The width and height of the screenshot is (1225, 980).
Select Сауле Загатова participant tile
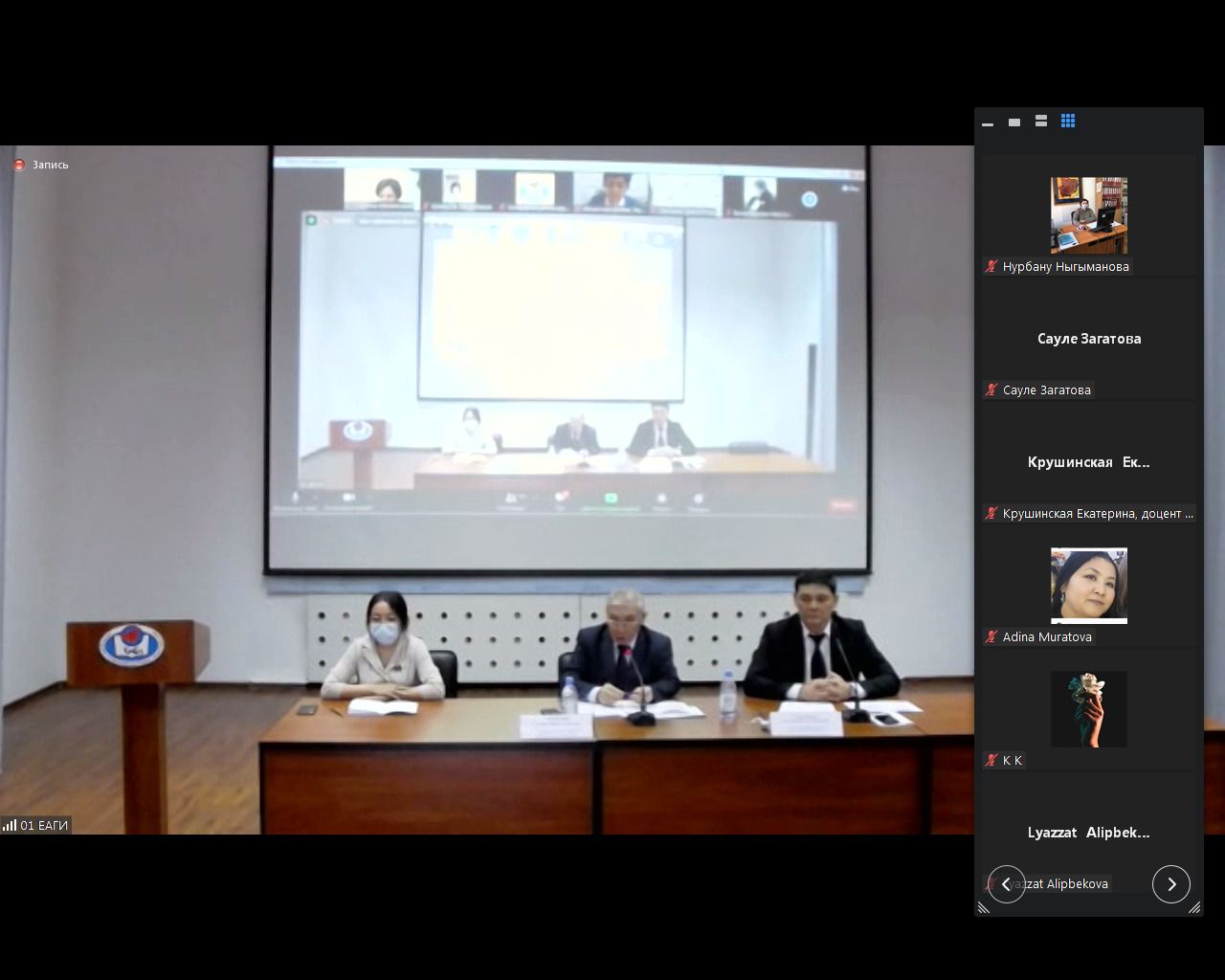pos(1088,339)
